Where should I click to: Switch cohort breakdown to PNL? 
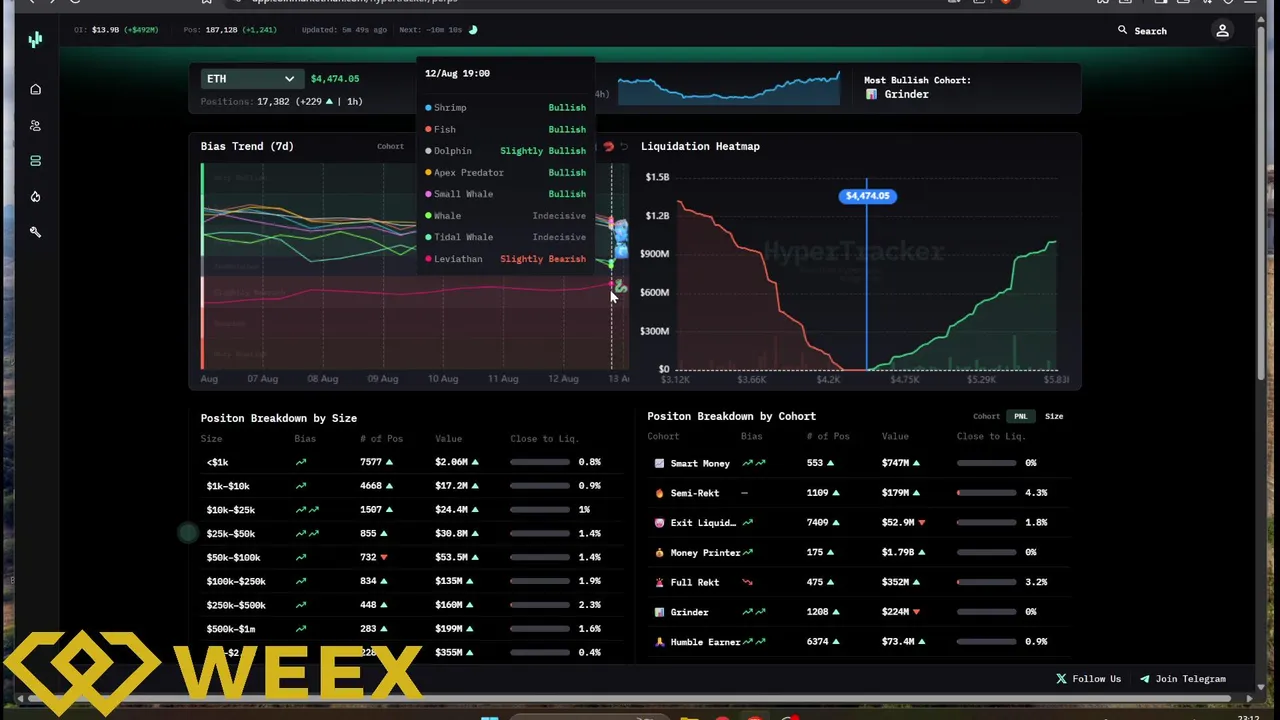click(1021, 416)
